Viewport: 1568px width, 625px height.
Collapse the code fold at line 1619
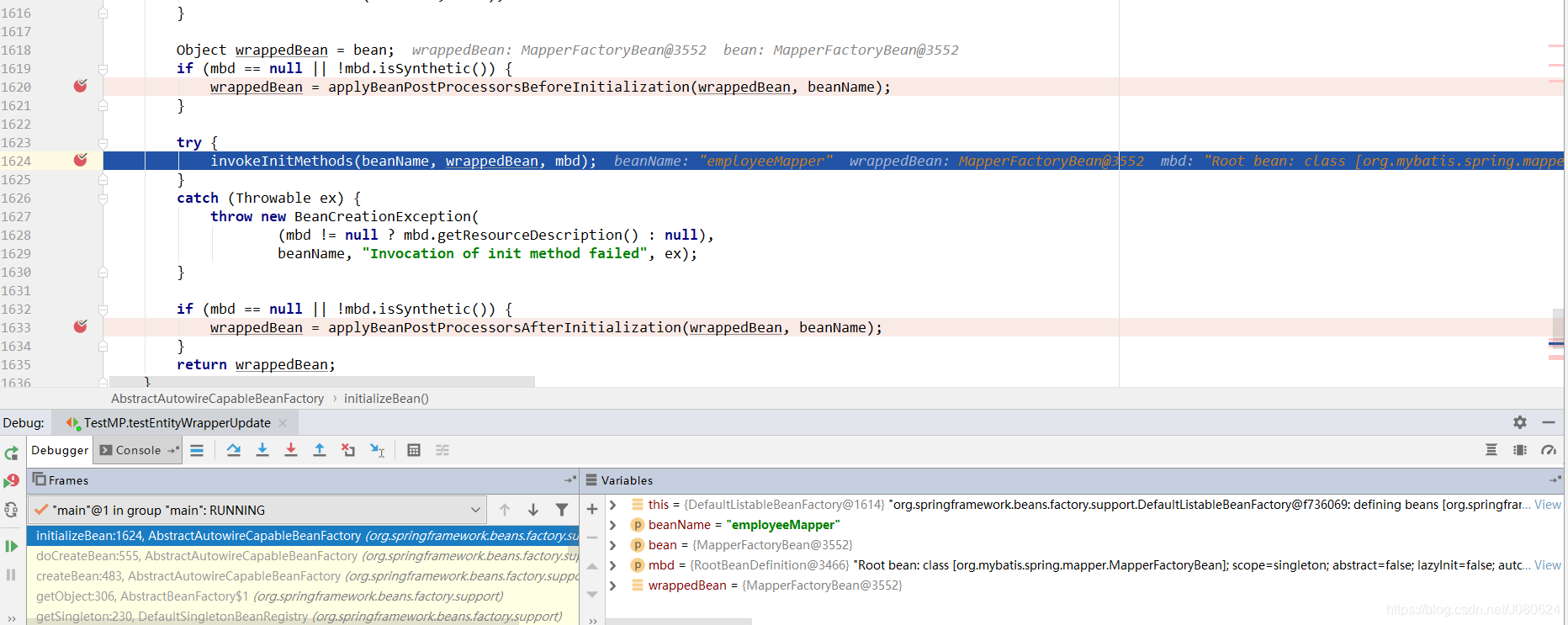[x=103, y=69]
